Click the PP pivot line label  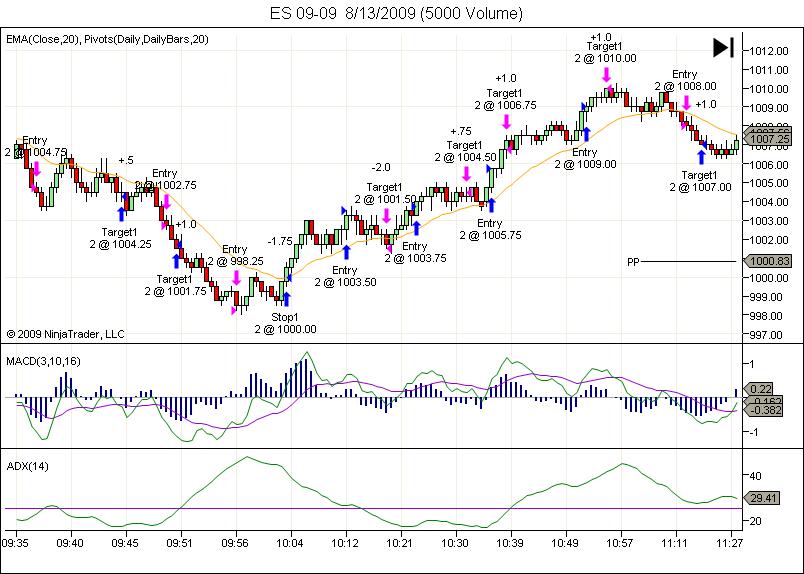coord(633,262)
